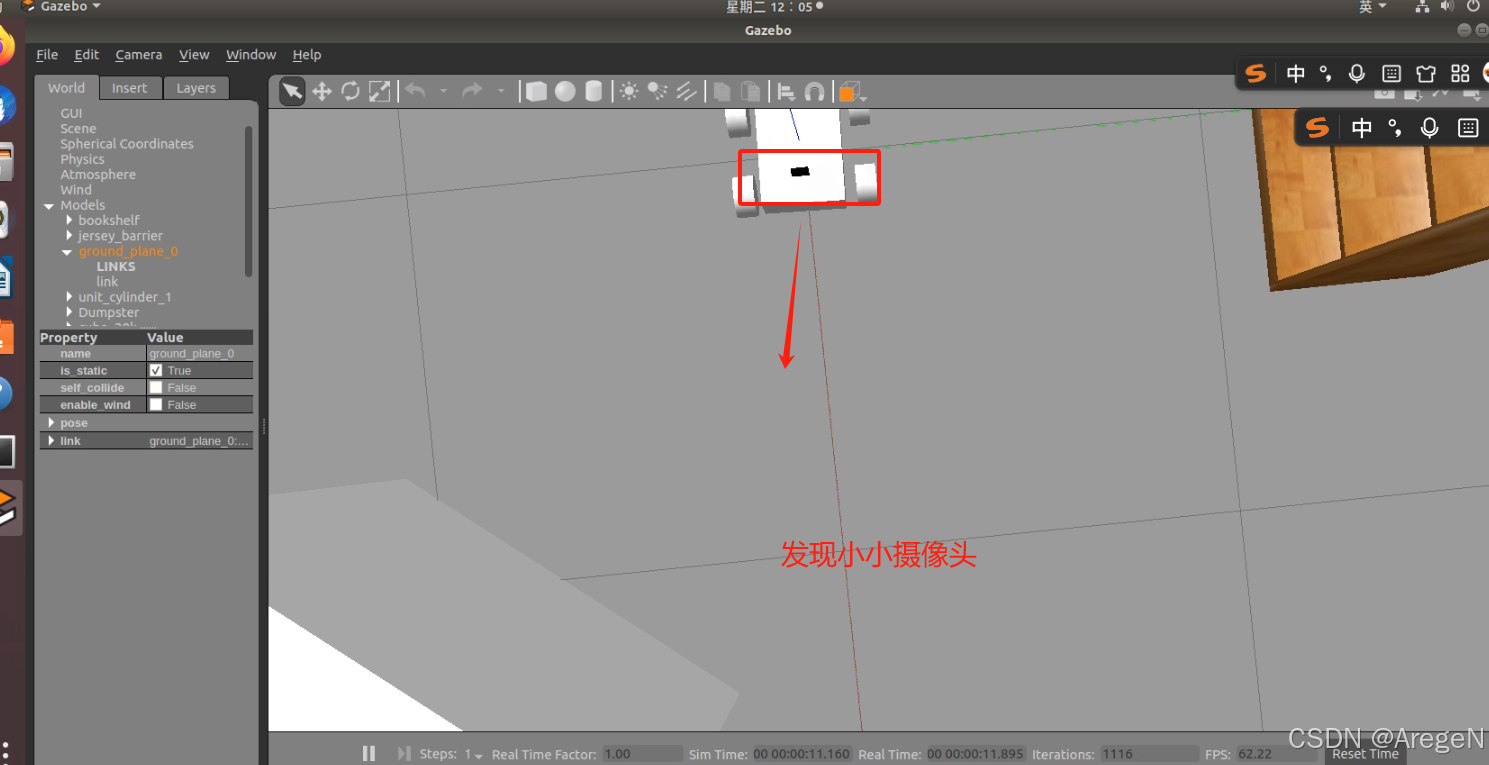
Task: Select the link item under LINKS
Action: pos(107,282)
